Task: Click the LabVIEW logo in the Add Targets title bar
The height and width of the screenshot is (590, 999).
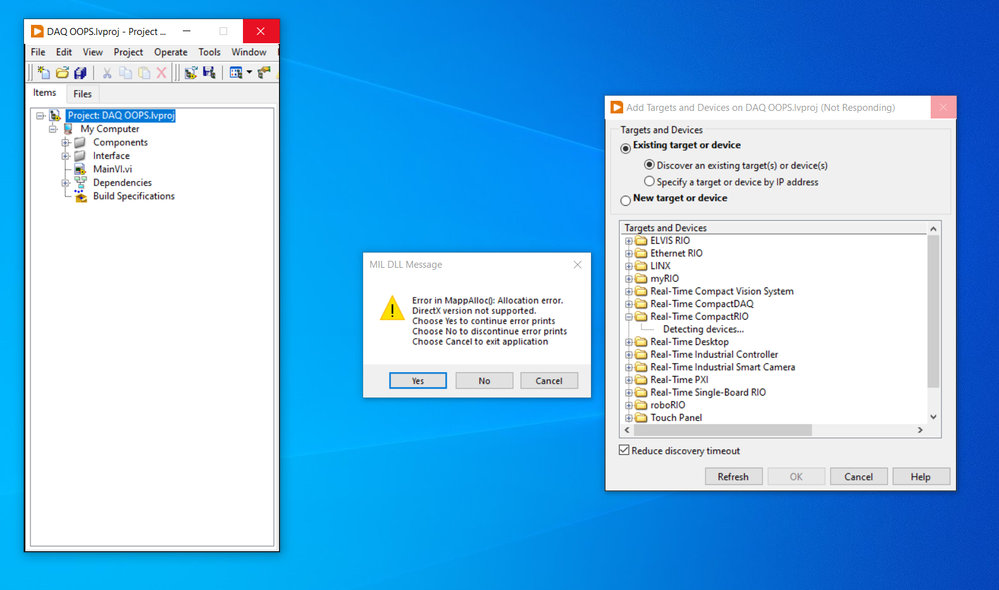Action: [616, 107]
